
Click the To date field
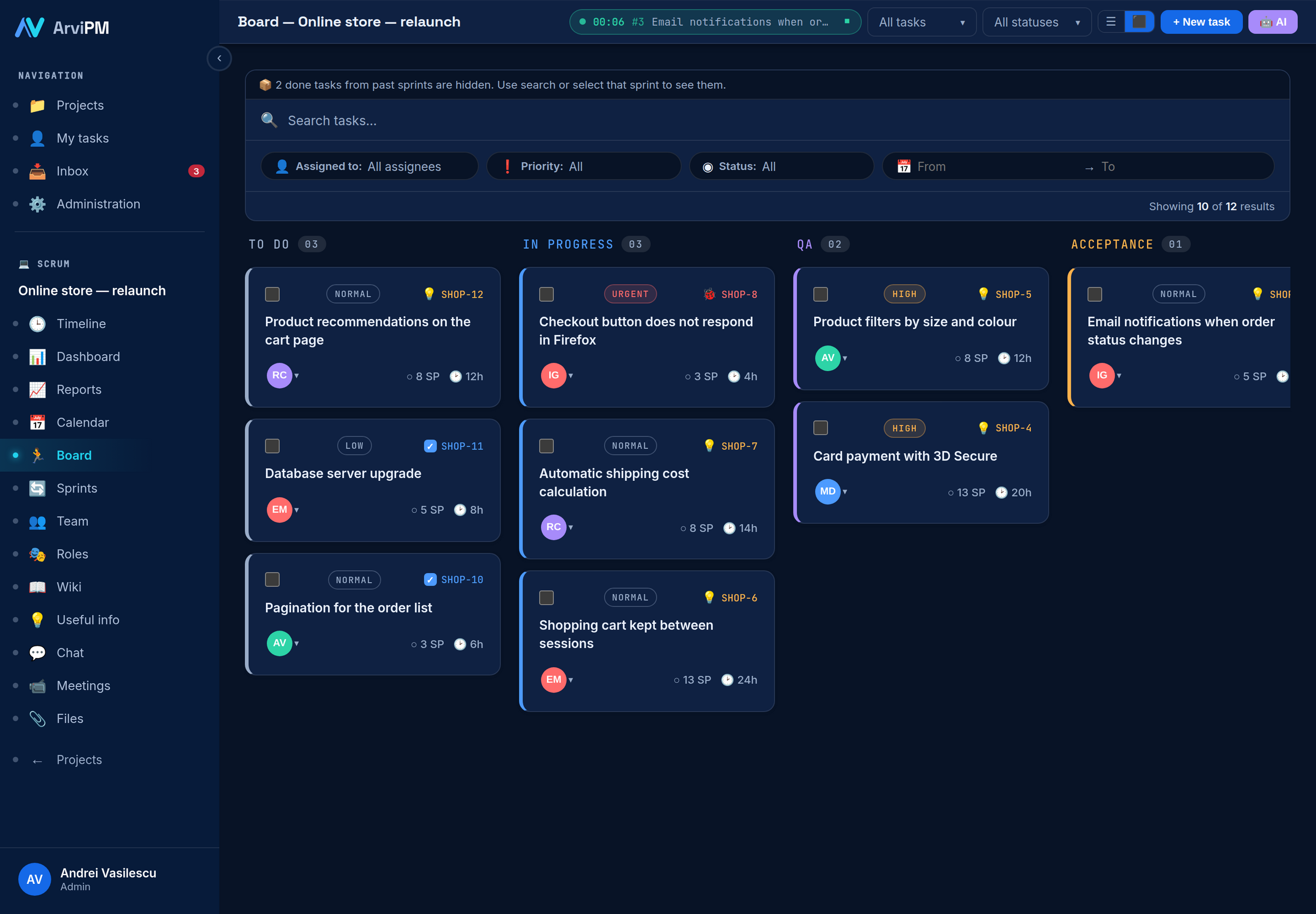pos(1179,167)
